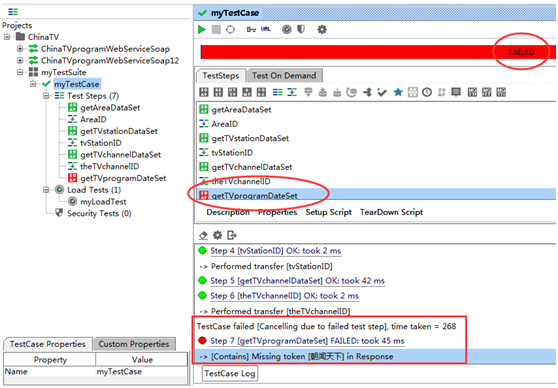Image resolution: width=558 pixels, height=388 pixels.
Task: Switch to the TestSteps tab
Action: 221,75
